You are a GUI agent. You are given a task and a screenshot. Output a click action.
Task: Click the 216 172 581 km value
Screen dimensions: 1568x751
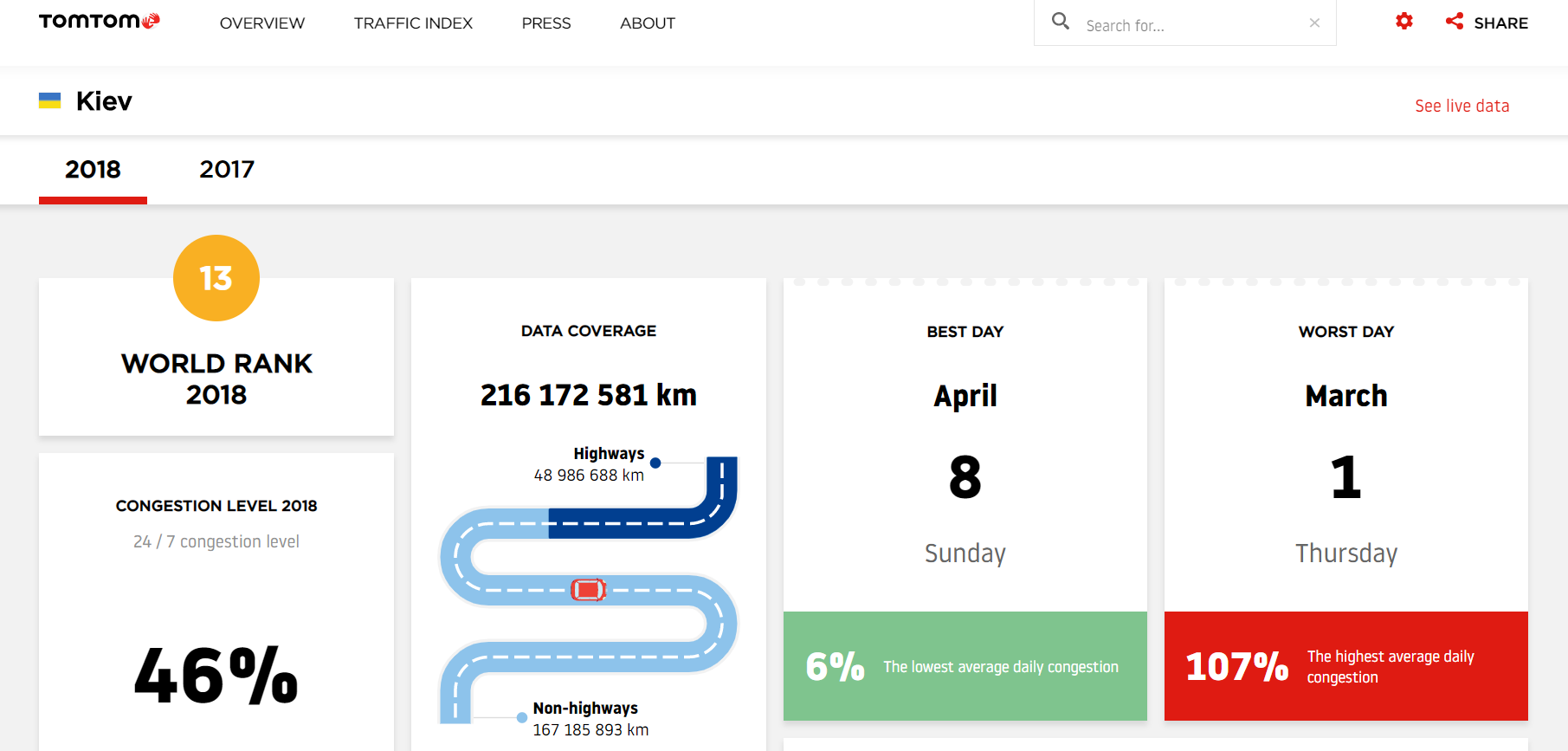click(589, 395)
